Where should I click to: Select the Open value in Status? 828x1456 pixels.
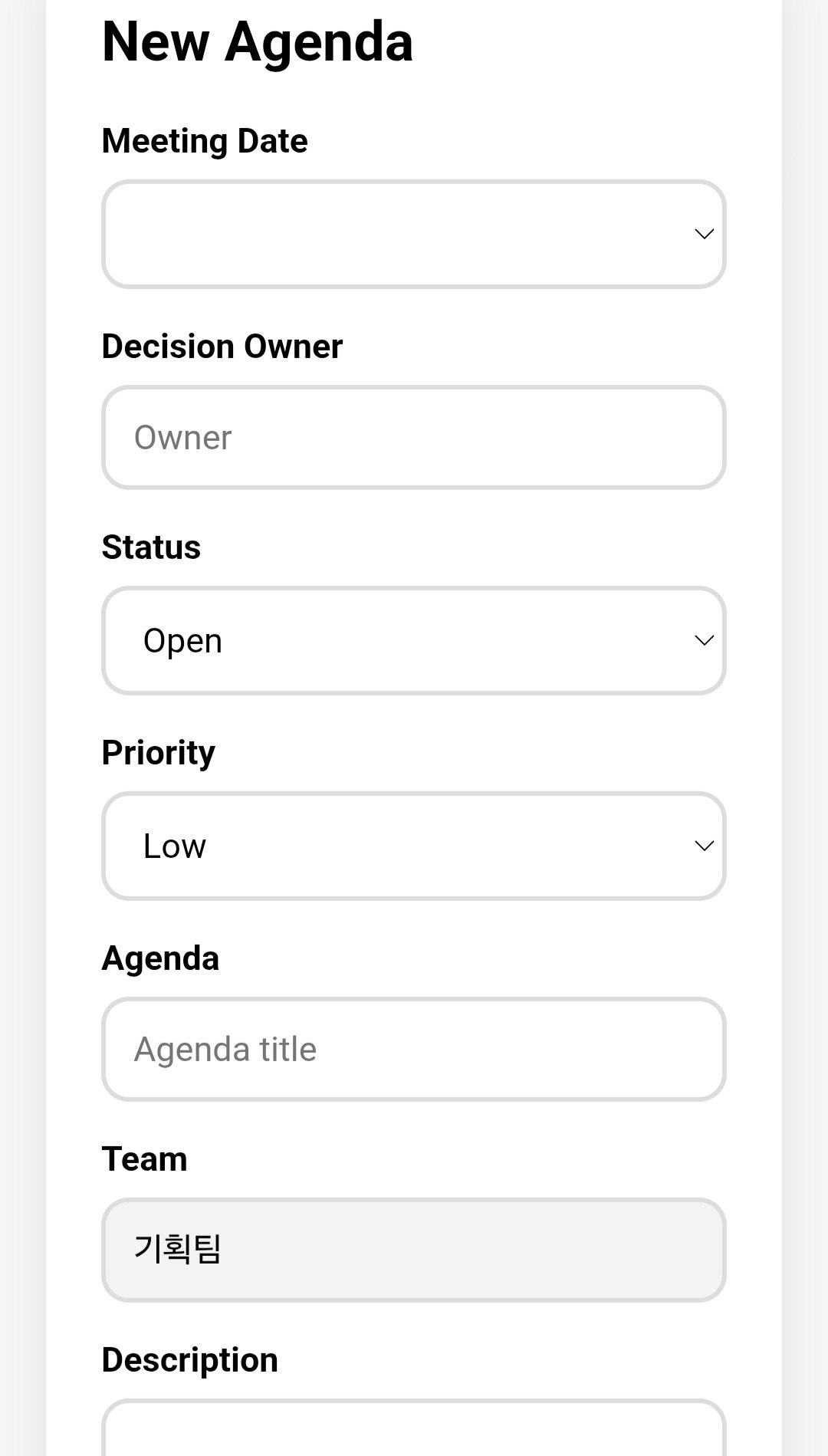coord(182,640)
